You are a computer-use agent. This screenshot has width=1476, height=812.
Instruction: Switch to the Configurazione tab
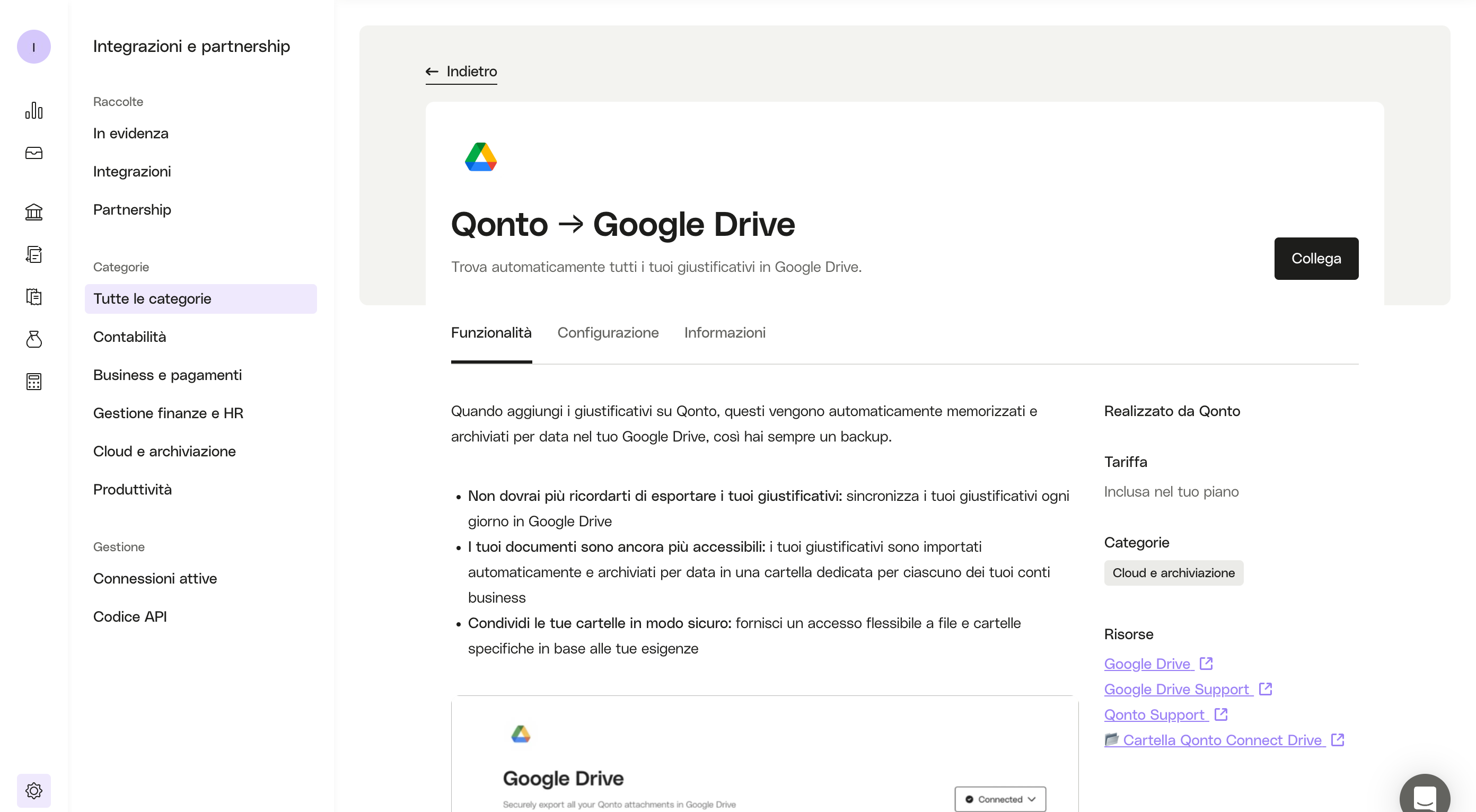608,333
